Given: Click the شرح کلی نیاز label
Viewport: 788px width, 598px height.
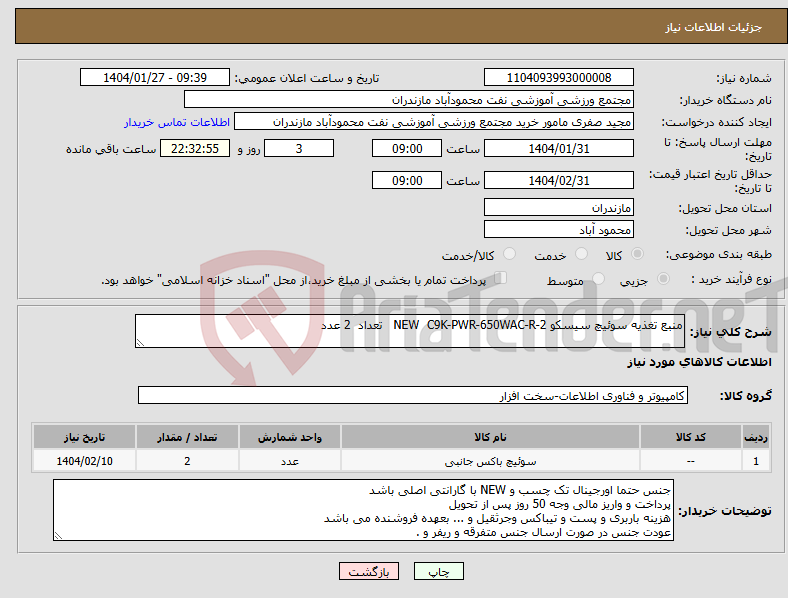Looking at the screenshot, I should (x=731, y=332).
